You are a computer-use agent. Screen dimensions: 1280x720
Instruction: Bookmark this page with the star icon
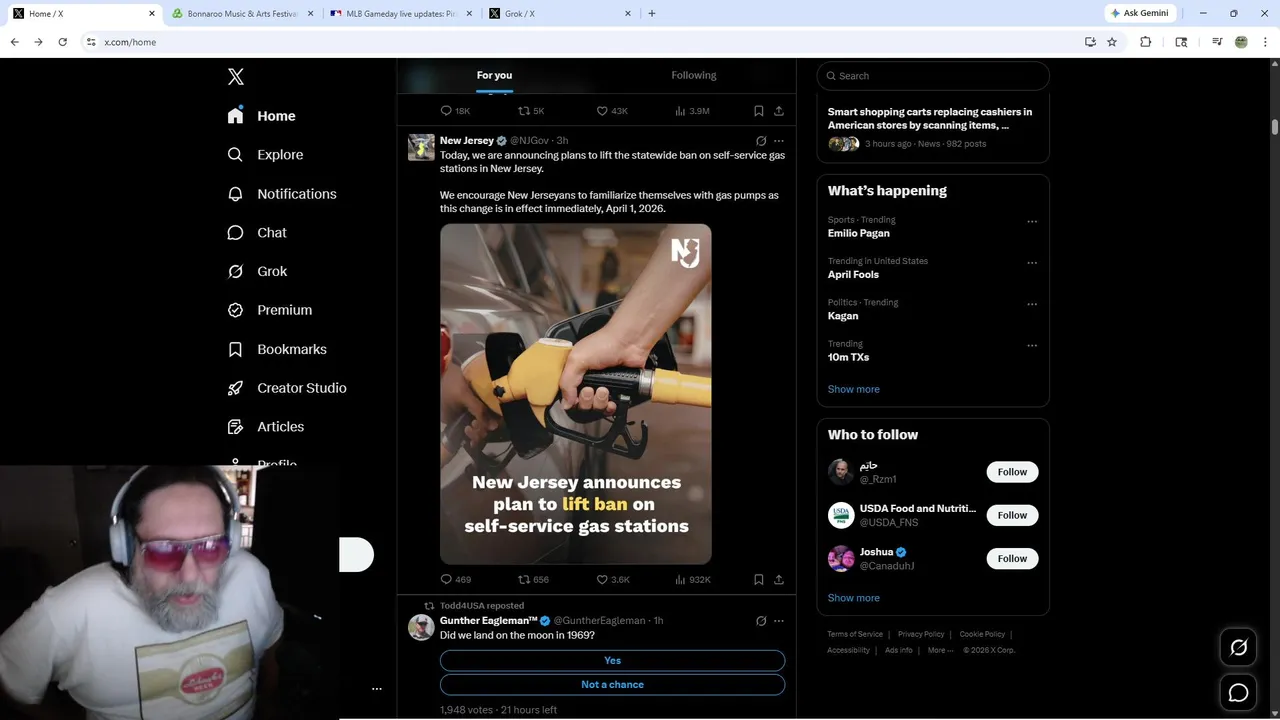tap(1112, 42)
